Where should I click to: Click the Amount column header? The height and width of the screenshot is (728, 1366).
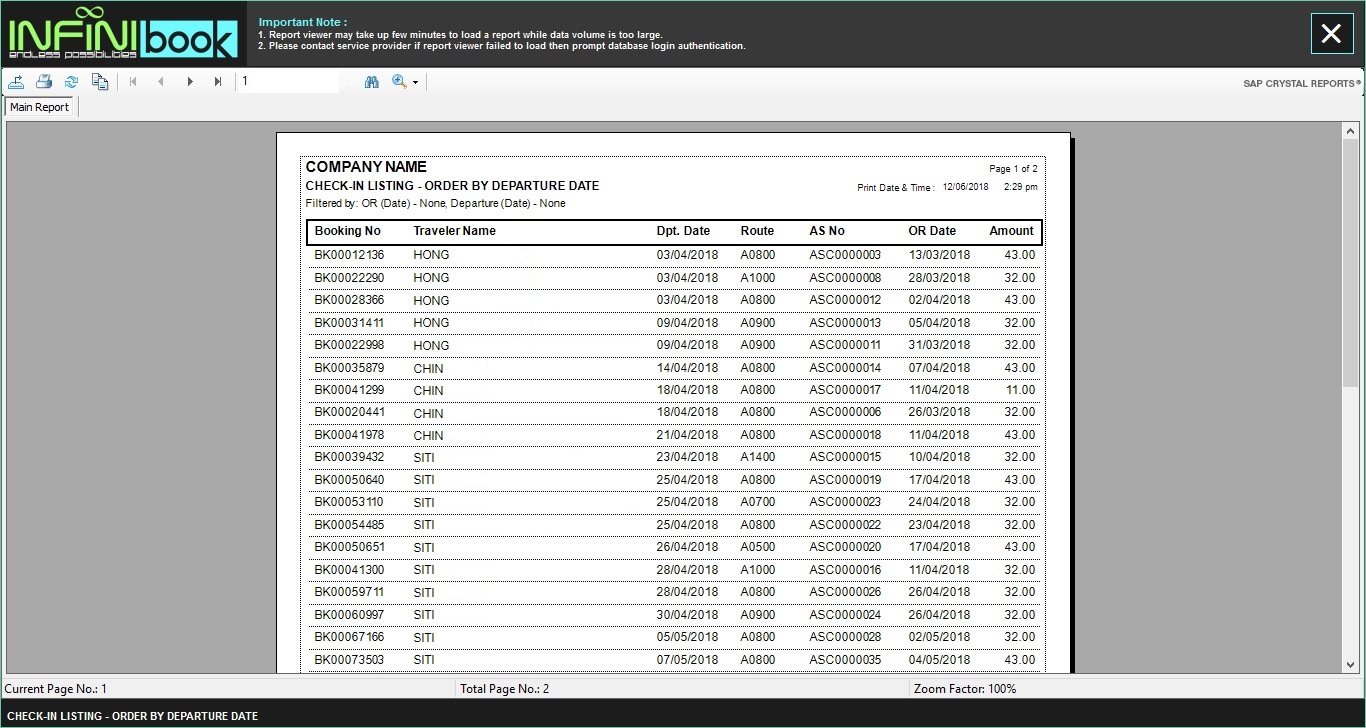[1011, 231]
